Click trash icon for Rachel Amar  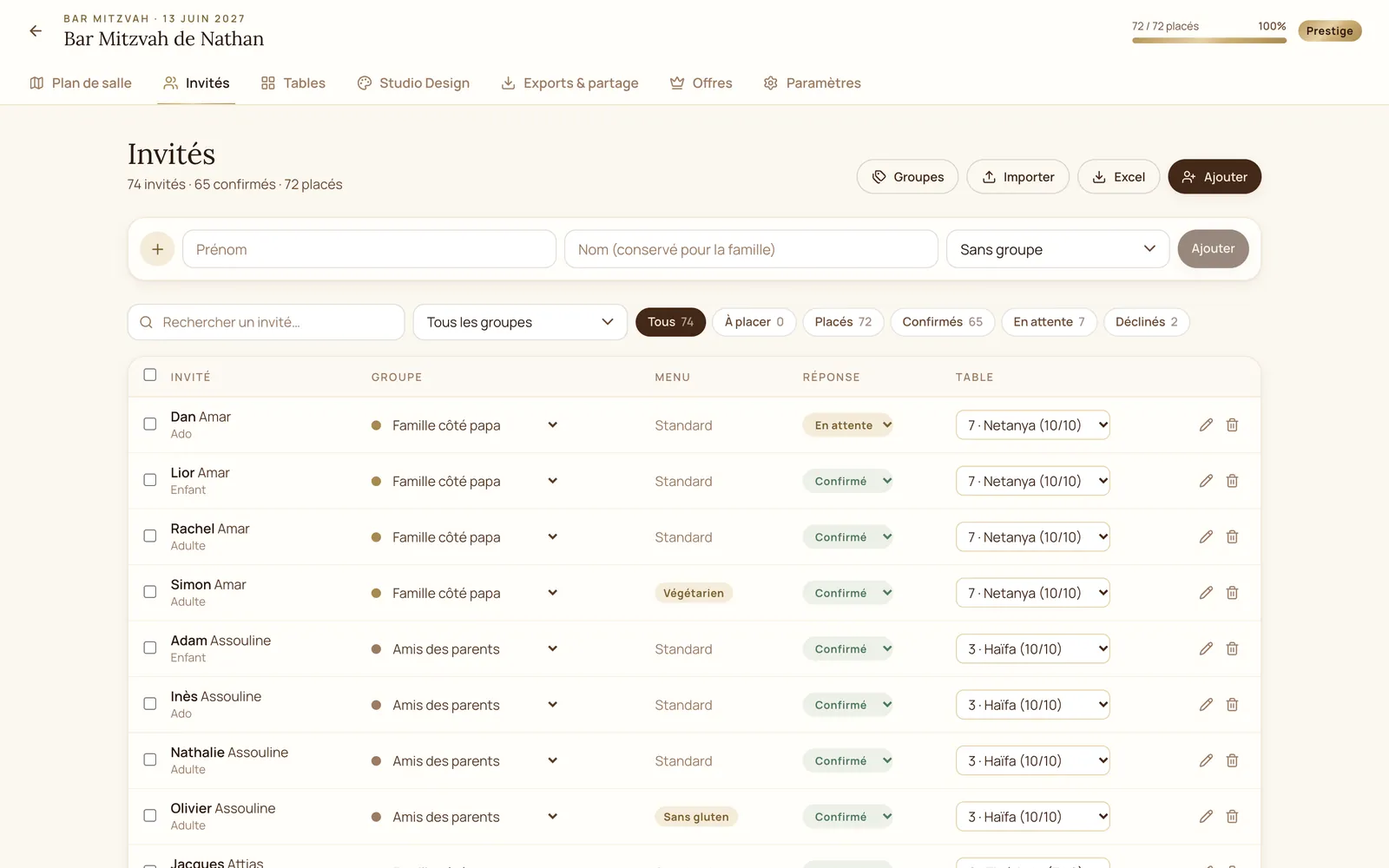pyautogui.click(x=1232, y=537)
